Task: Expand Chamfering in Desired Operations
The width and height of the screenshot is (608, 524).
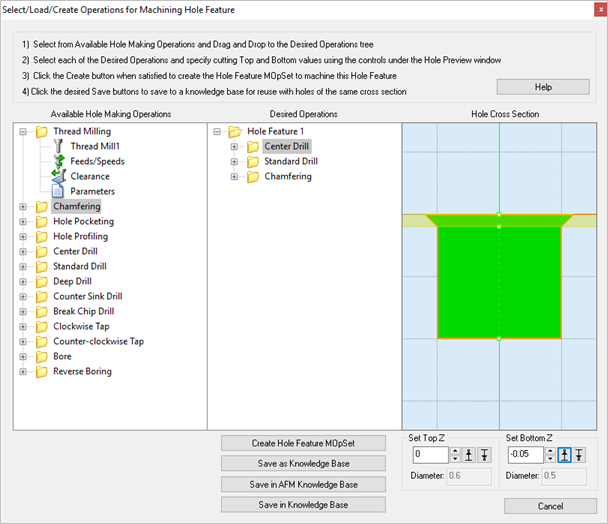Action: click(234, 176)
